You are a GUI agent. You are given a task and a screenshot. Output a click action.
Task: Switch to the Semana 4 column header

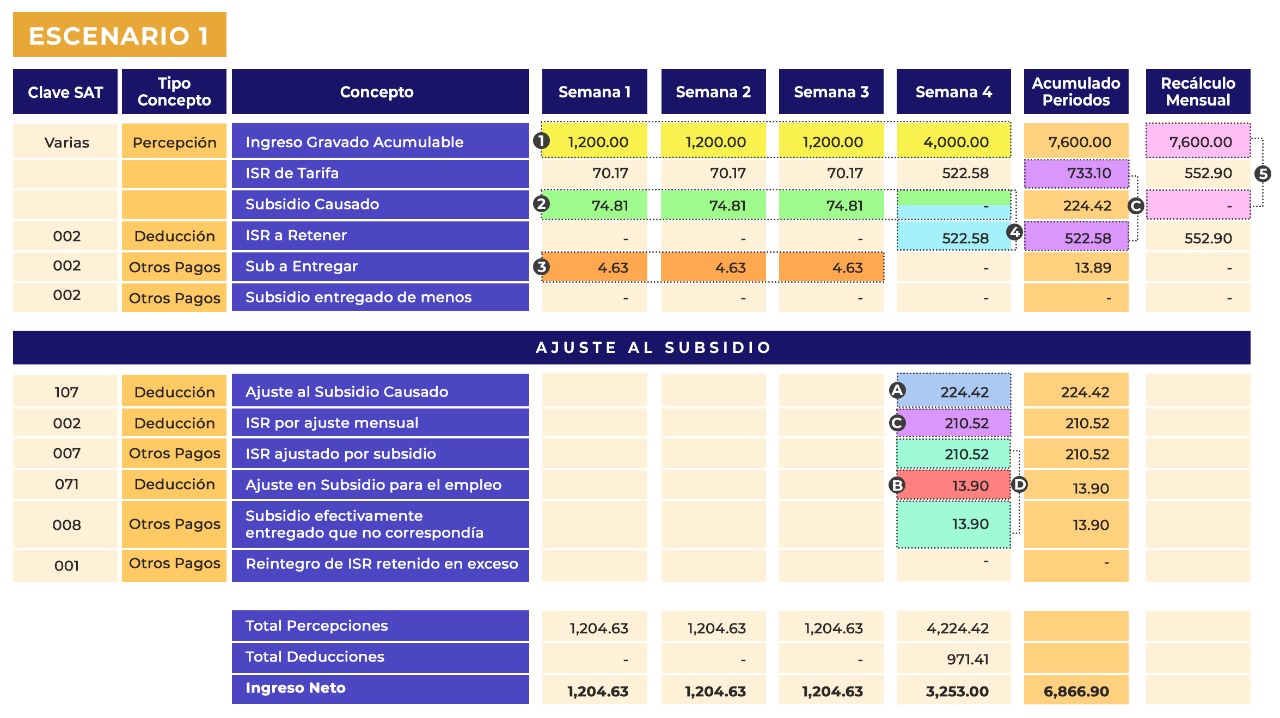click(x=953, y=91)
